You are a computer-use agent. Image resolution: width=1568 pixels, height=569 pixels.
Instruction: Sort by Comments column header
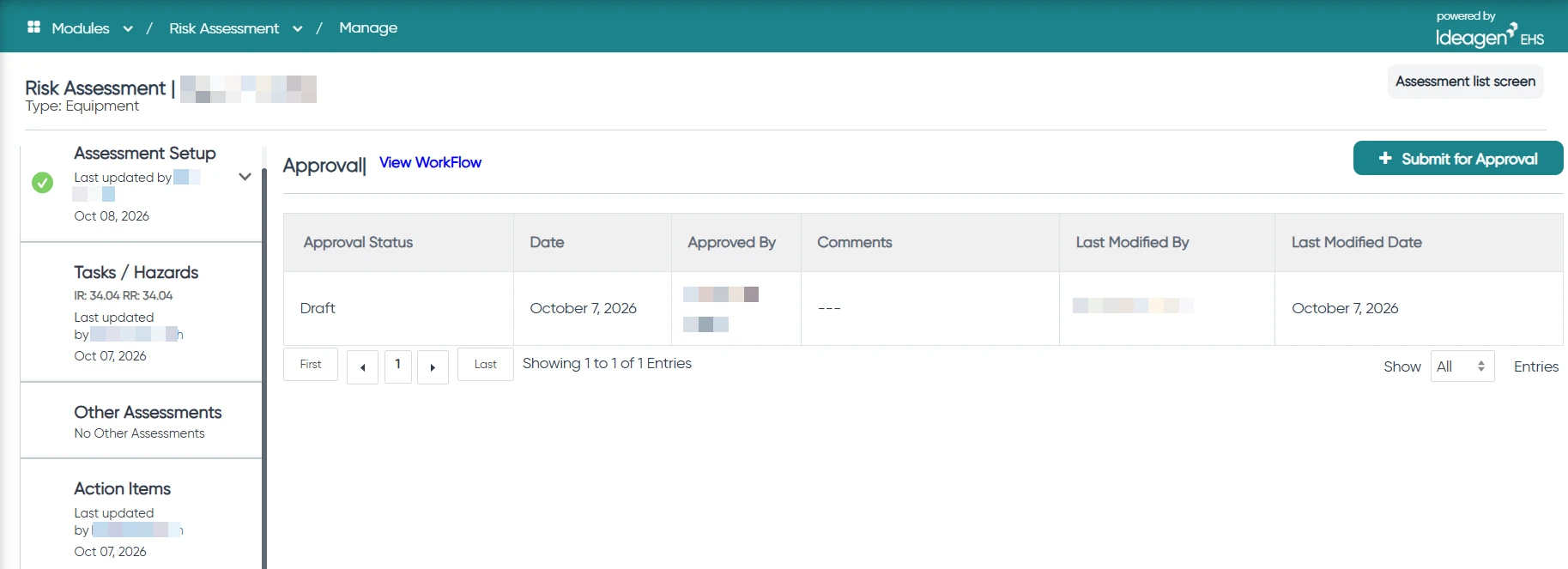pyautogui.click(x=930, y=243)
